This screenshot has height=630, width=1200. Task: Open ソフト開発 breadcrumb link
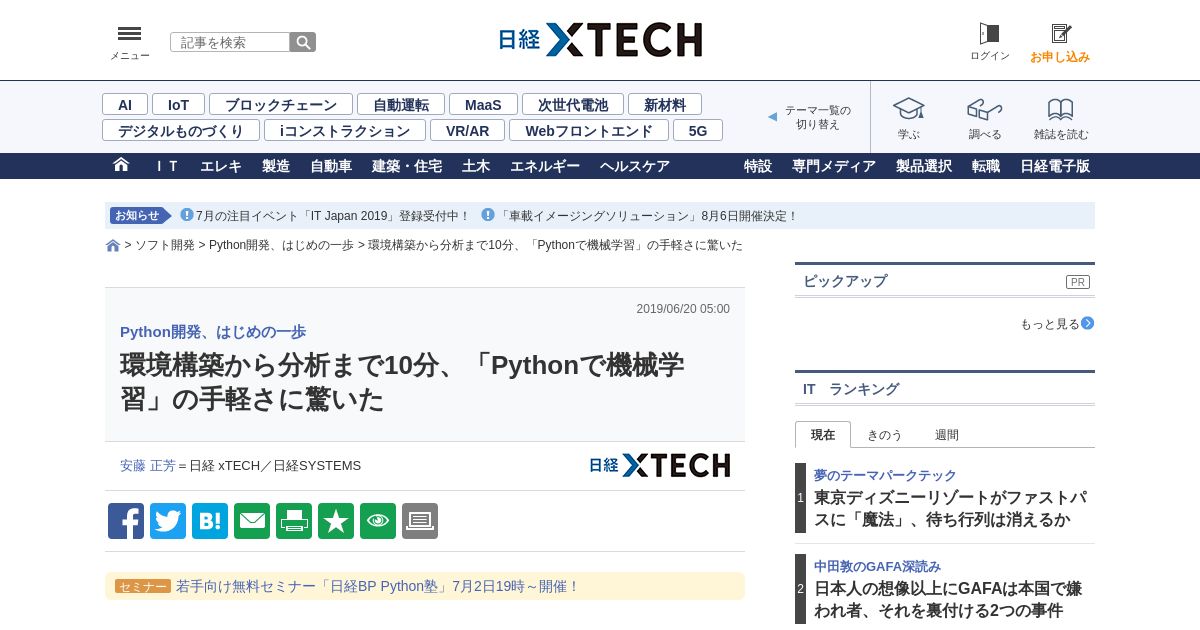[165, 245]
